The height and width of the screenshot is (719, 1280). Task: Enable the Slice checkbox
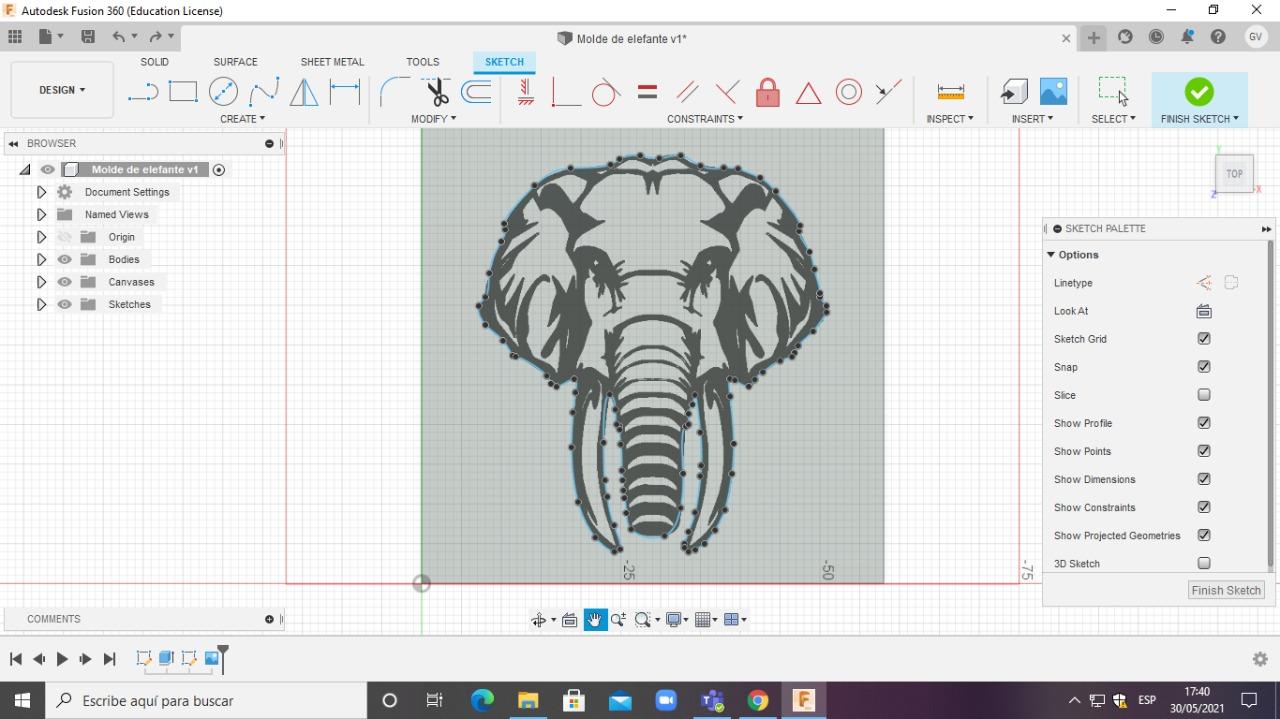pos(1204,395)
